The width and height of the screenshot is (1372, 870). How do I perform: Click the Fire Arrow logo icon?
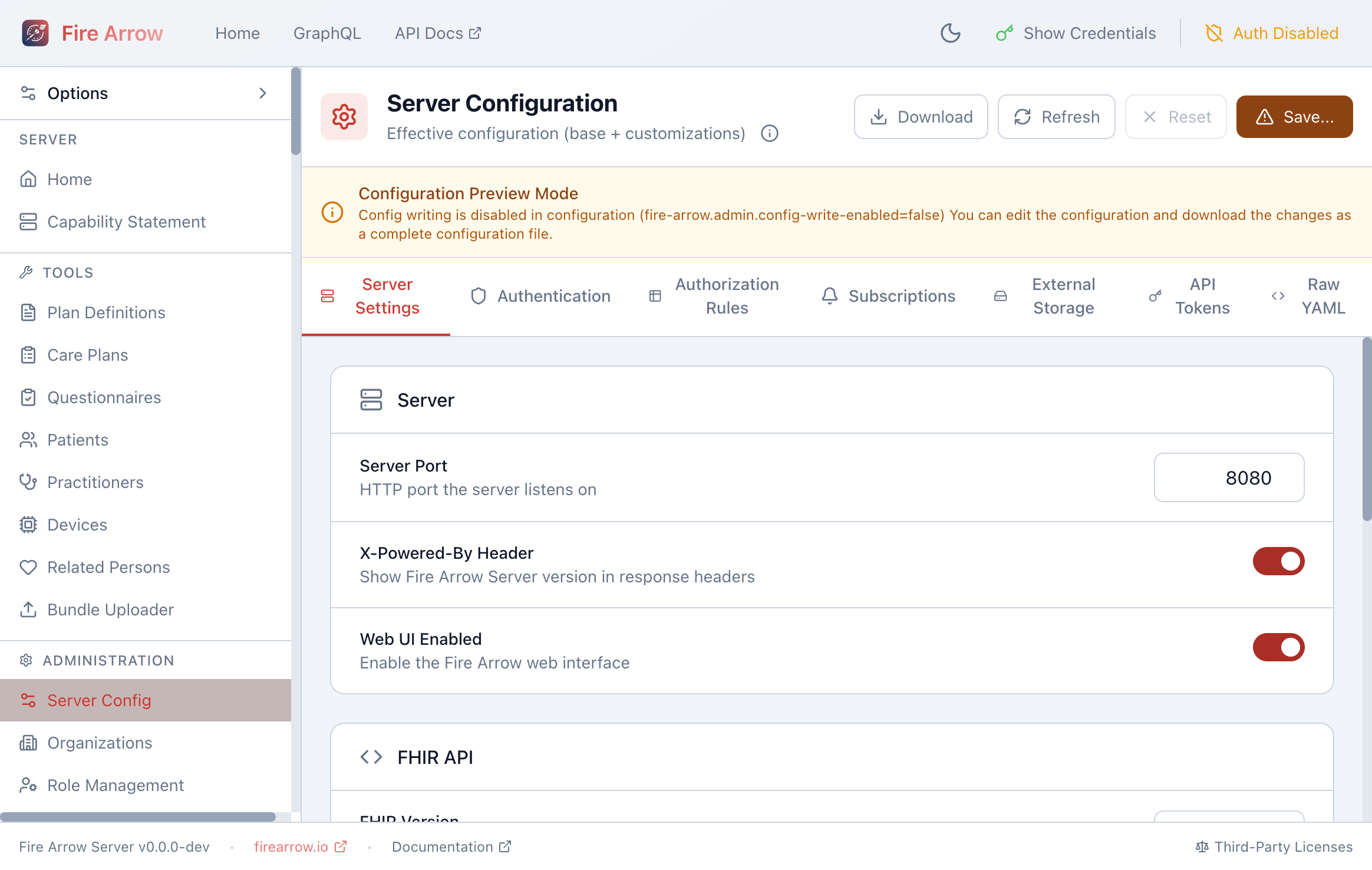(x=35, y=33)
